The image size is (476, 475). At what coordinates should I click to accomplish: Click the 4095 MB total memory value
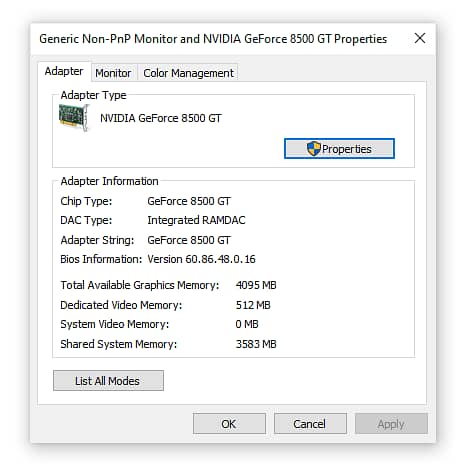pos(256,285)
